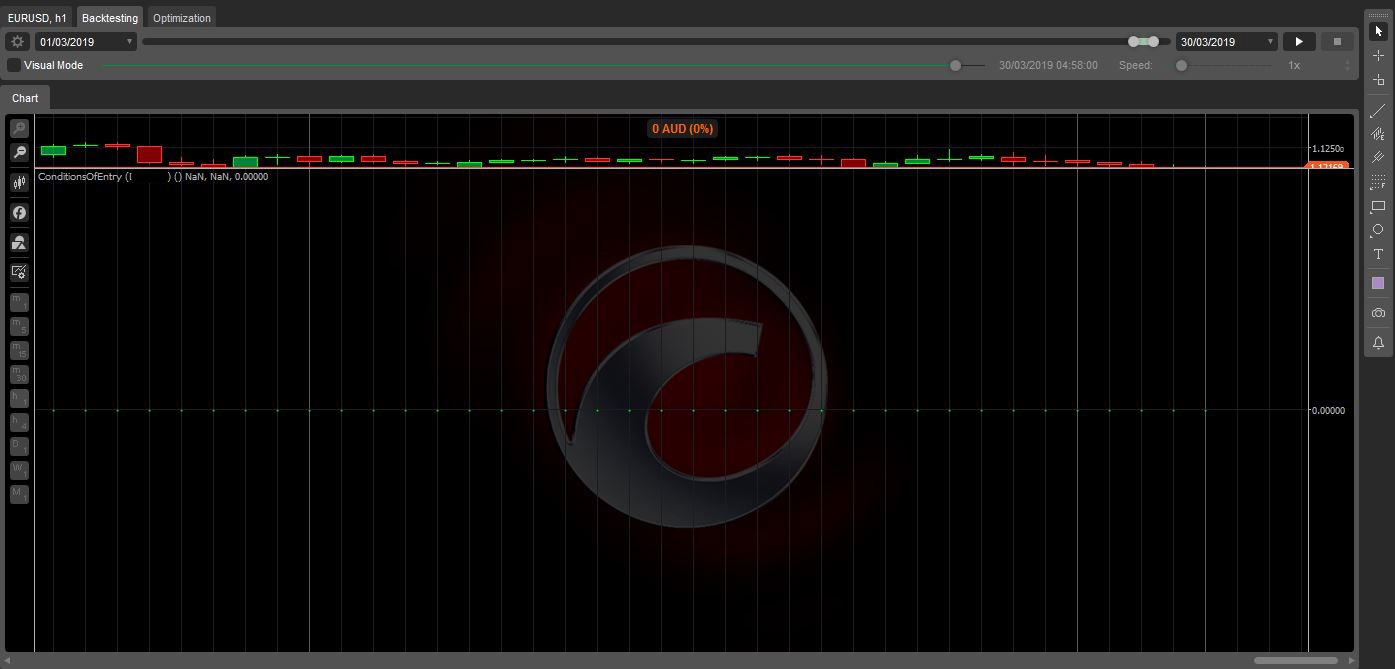The height and width of the screenshot is (669, 1395).
Task: Click the price alert bell icon
Action: point(1378,343)
